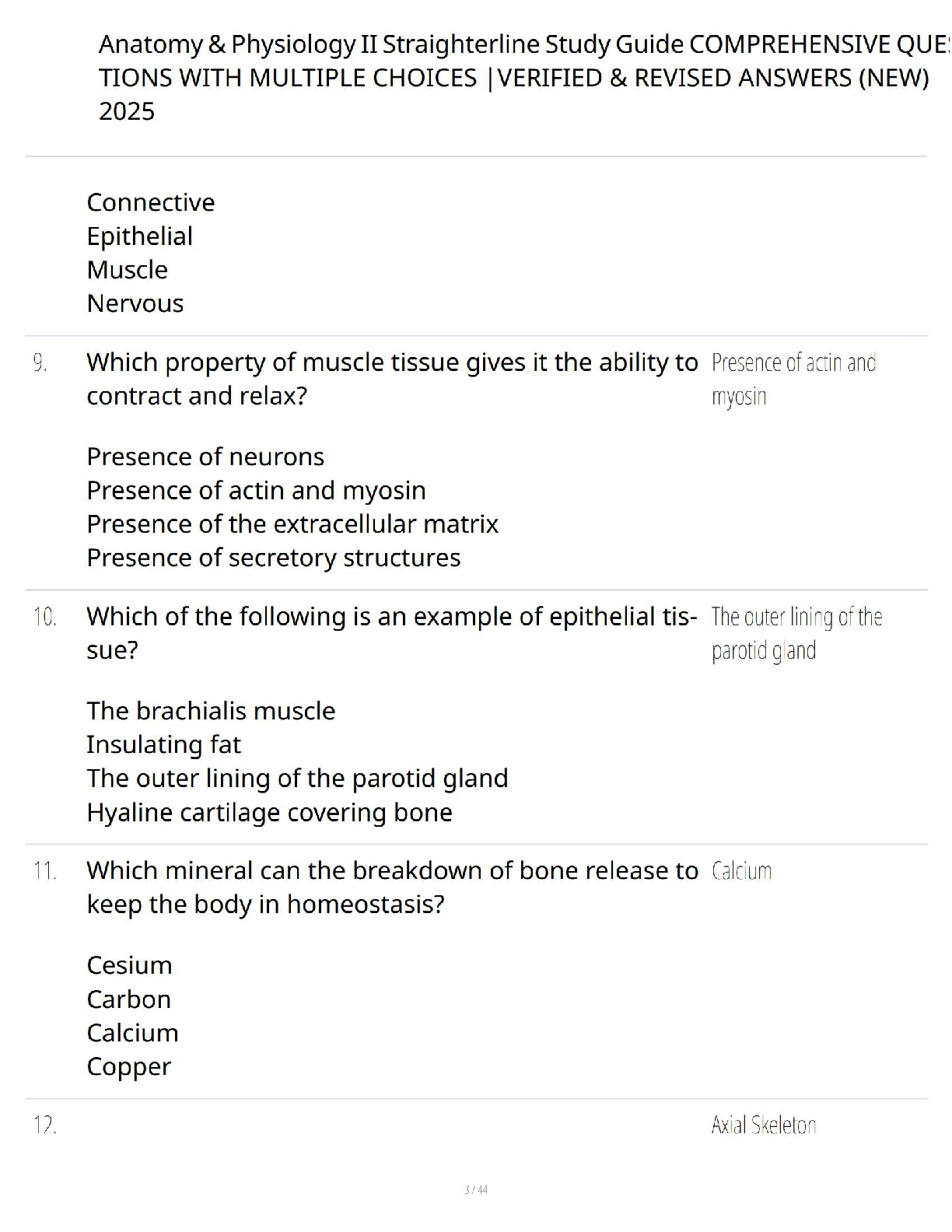The height and width of the screenshot is (1232, 952).
Task: Select 'The brachialis muscle' option
Action: [x=211, y=711]
